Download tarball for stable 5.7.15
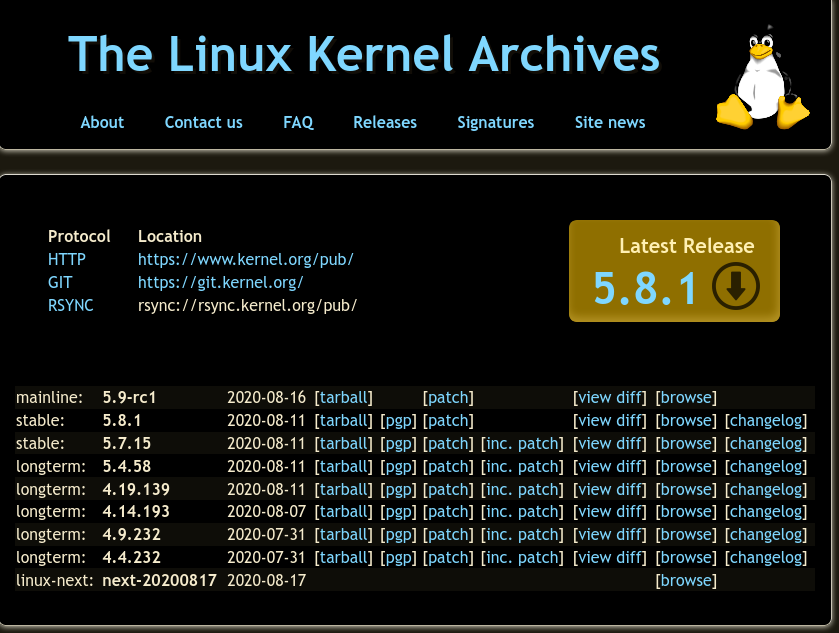 tap(344, 444)
